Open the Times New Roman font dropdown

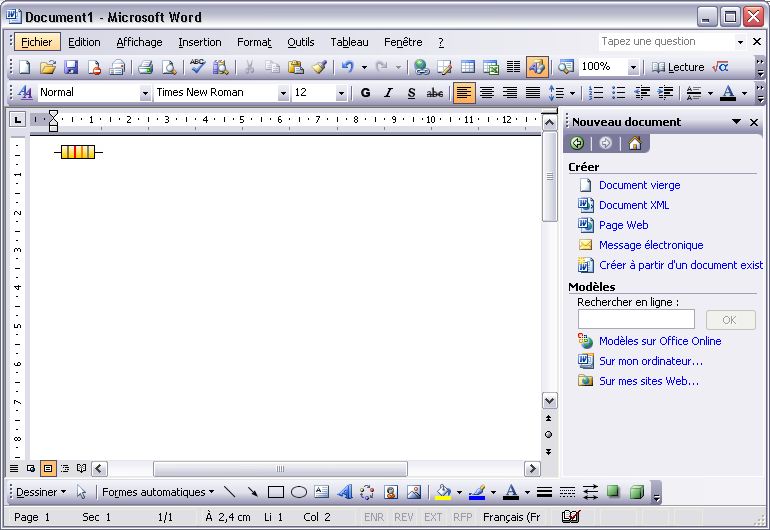(x=283, y=93)
